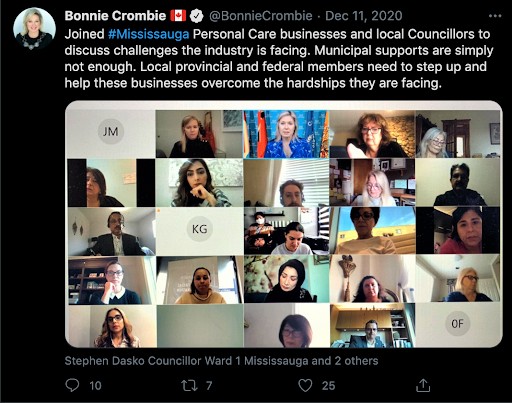
Task: Click the KG participant initials tile
Action: [x=199, y=229]
